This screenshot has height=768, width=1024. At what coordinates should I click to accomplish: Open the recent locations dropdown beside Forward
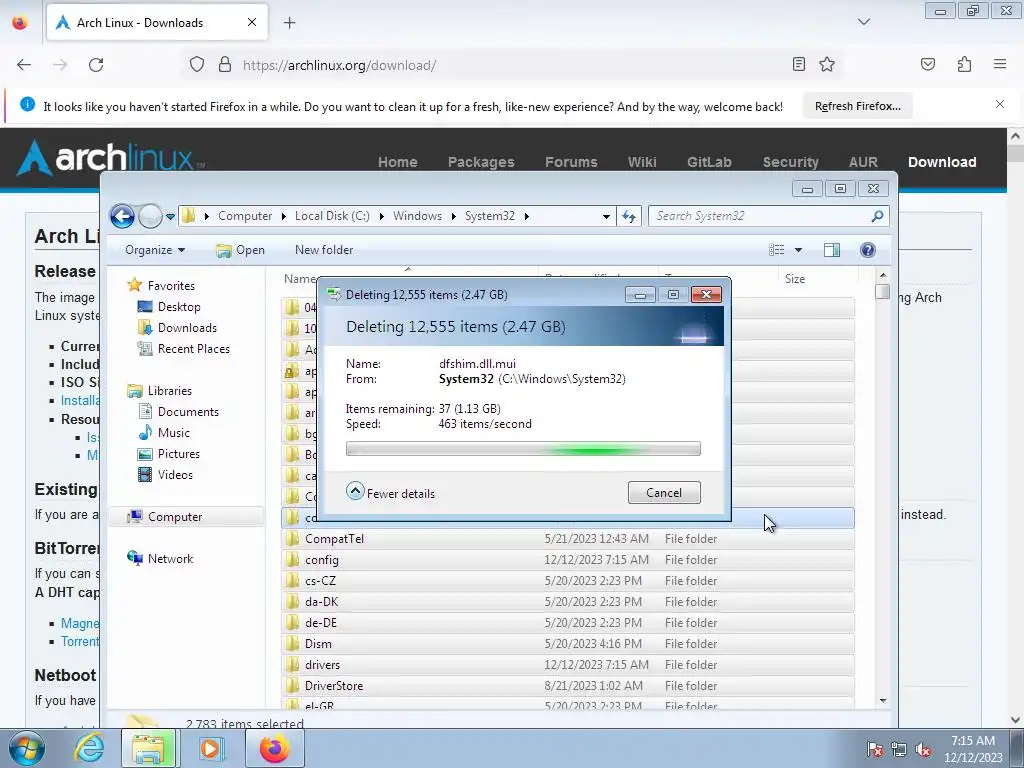point(170,217)
